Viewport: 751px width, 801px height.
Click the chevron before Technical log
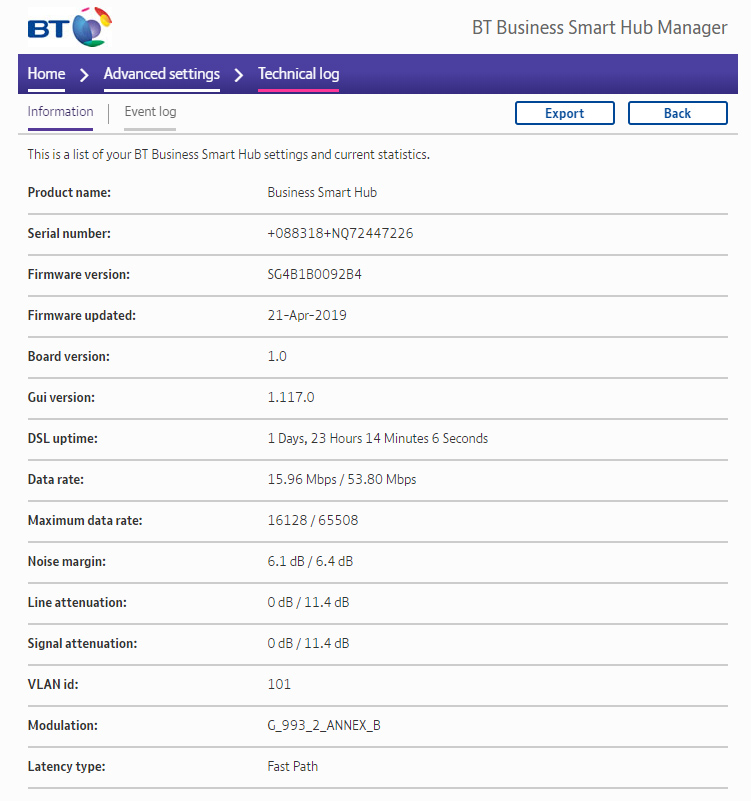coord(239,74)
